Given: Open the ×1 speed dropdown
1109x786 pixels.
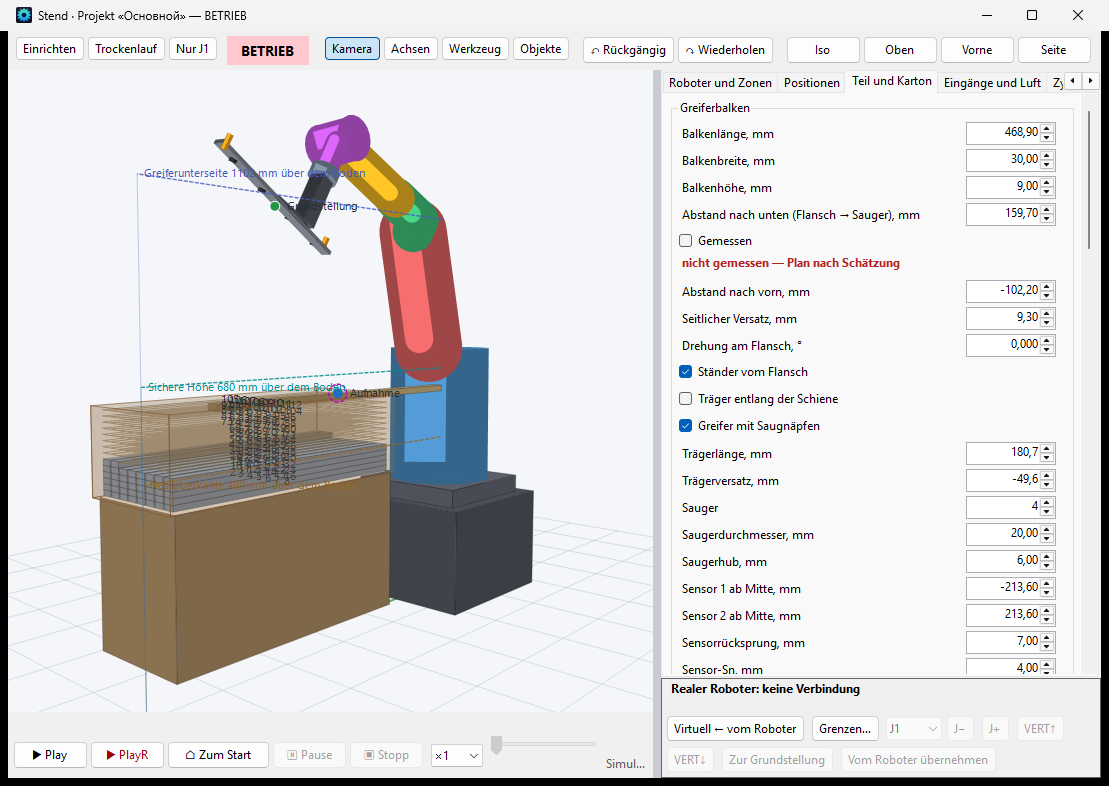Looking at the screenshot, I should 457,756.
